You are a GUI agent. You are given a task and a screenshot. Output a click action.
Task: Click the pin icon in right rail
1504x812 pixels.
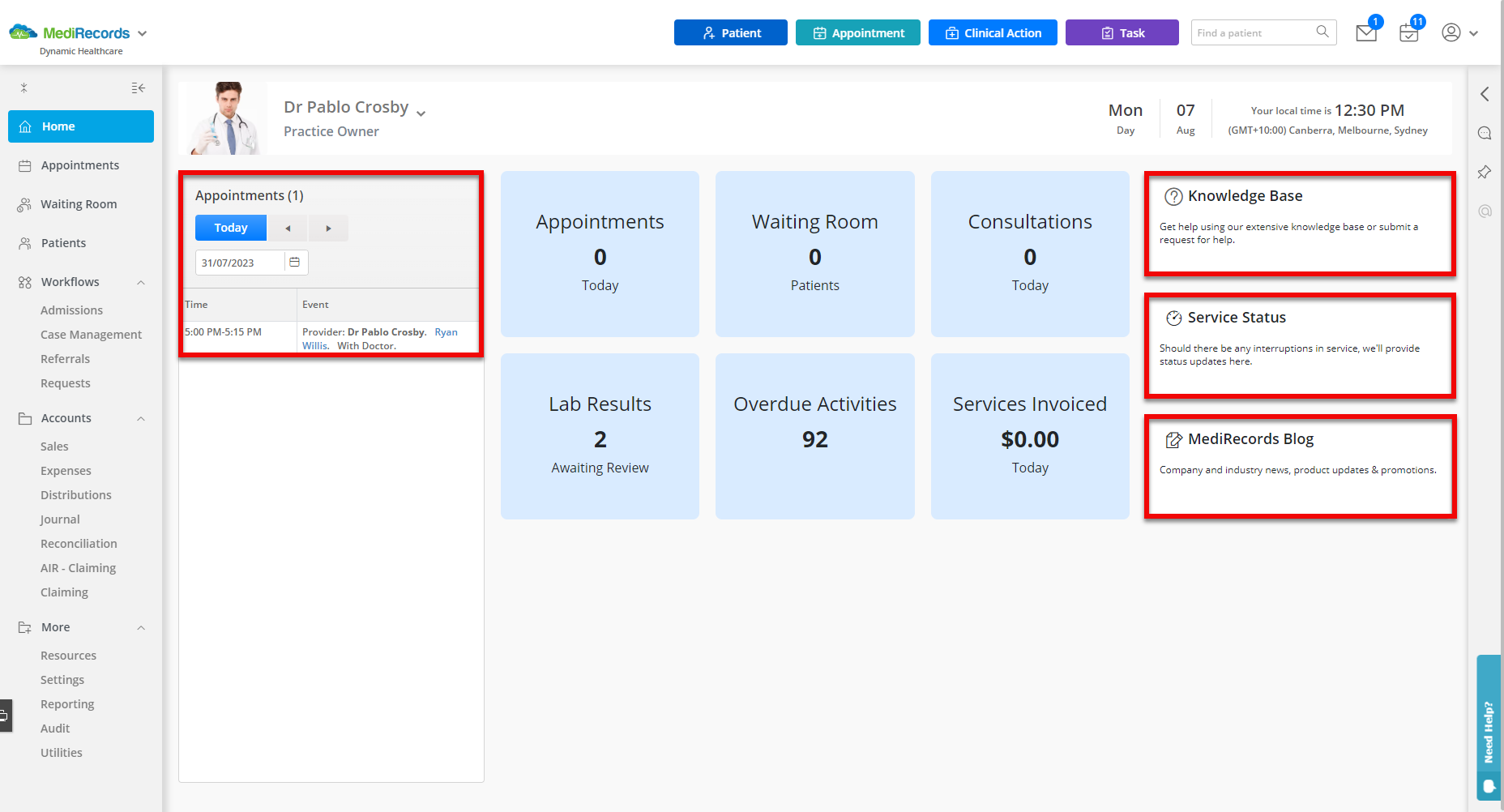[x=1485, y=172]
